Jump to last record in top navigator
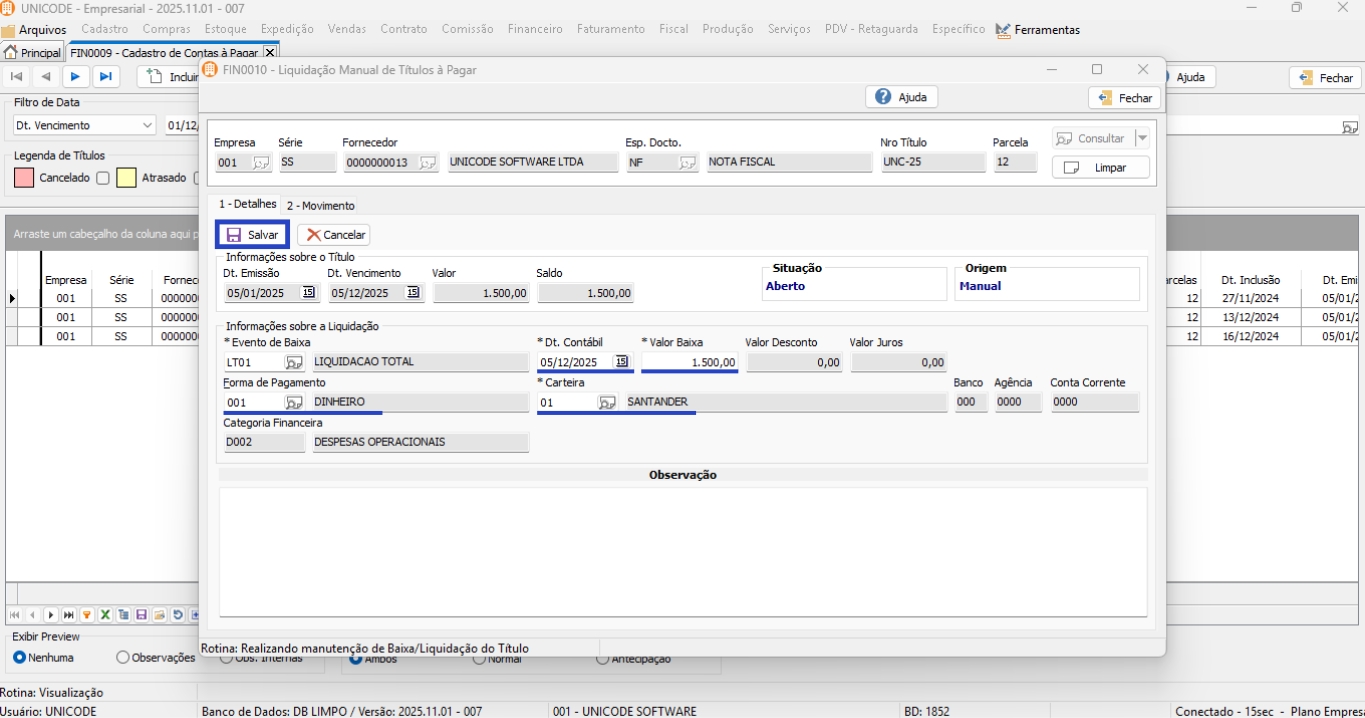Image resolution: width=1365 pixels, height=718 pixels. (105, 77)
